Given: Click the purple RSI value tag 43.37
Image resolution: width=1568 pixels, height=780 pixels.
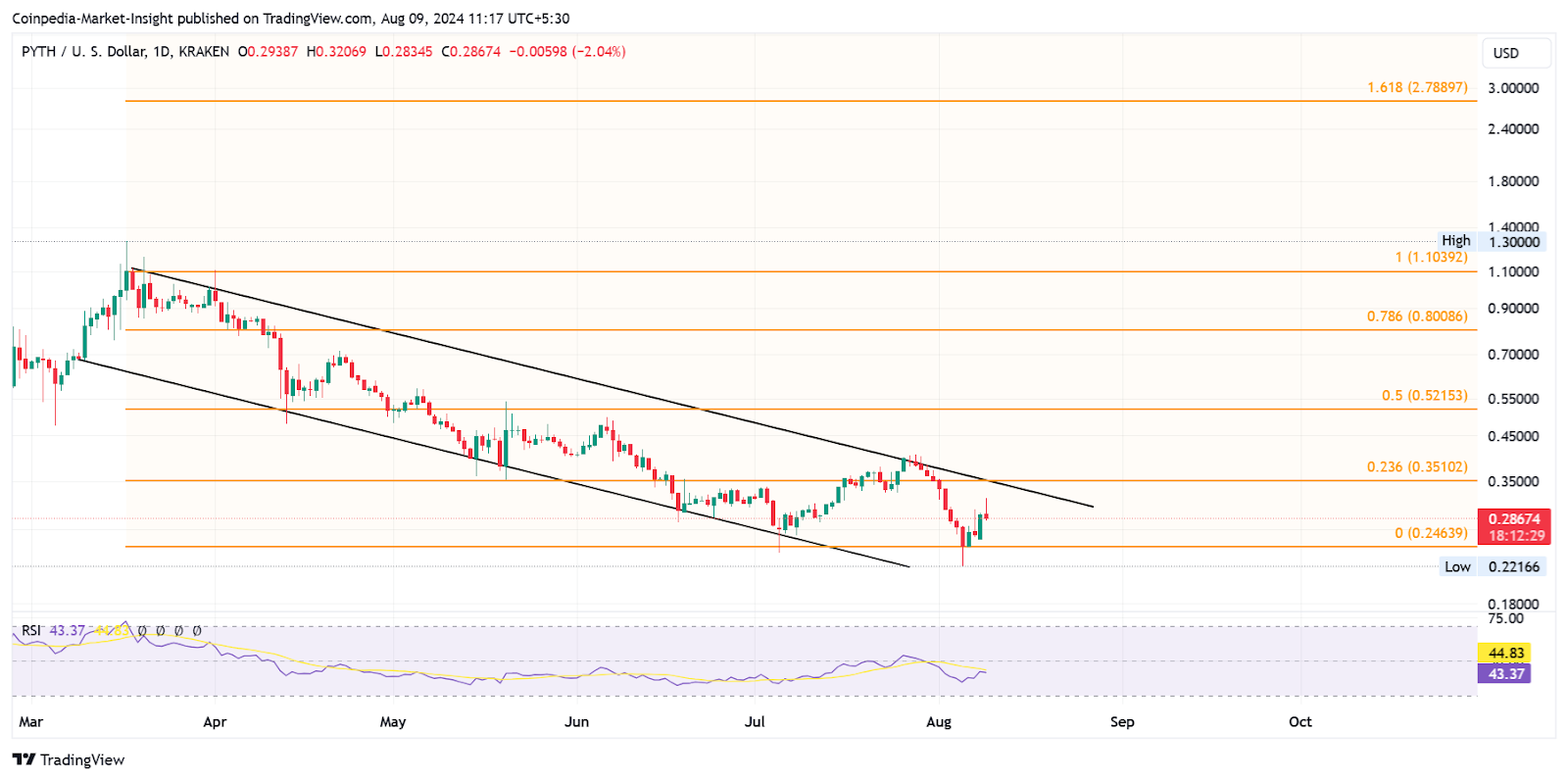Looking at the screenshot, I should click(x=1504, y=673).
